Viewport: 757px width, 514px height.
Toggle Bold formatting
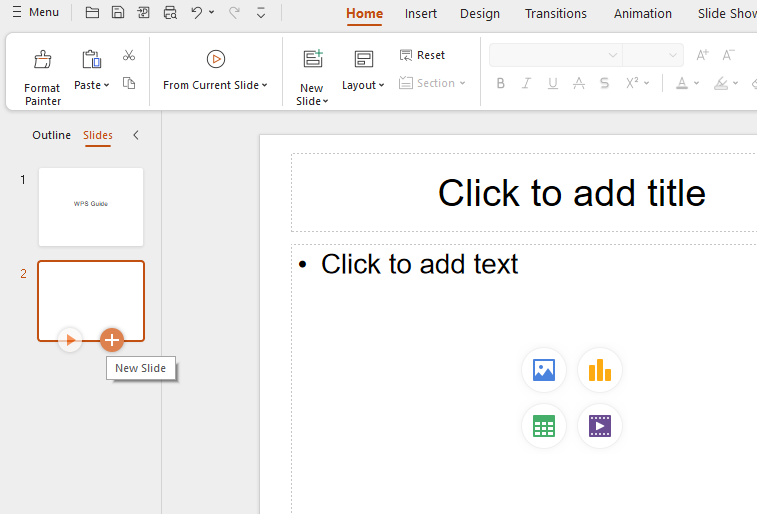tap(501, 83)
